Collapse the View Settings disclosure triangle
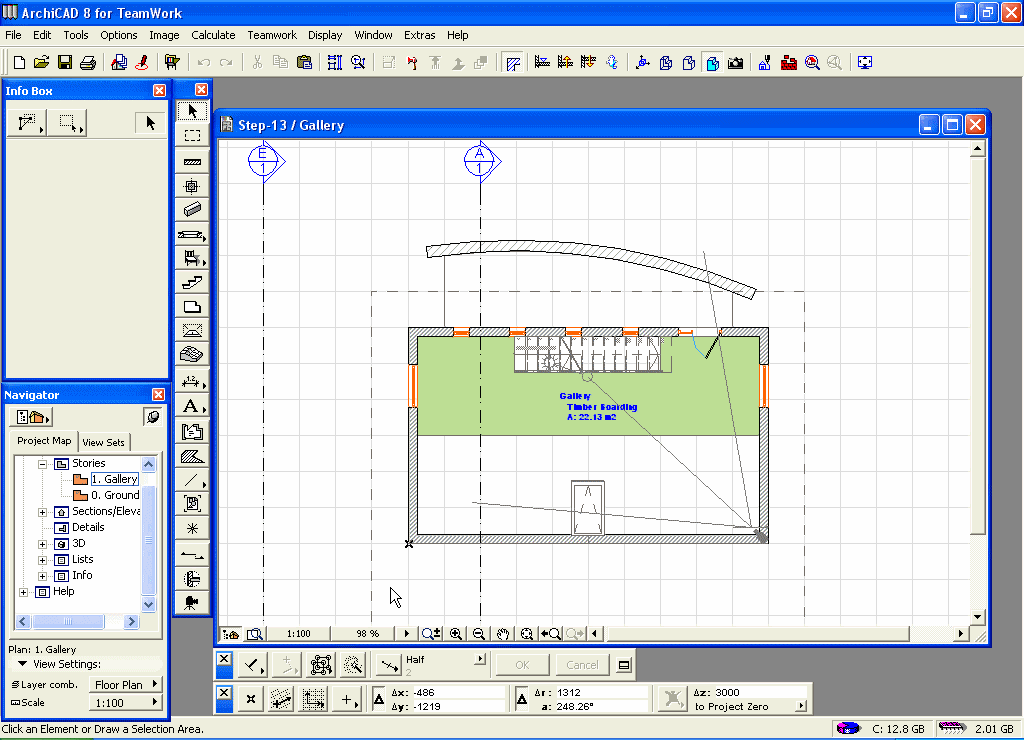This screenshot has height=740, width=1024. [x=22, y=664]
